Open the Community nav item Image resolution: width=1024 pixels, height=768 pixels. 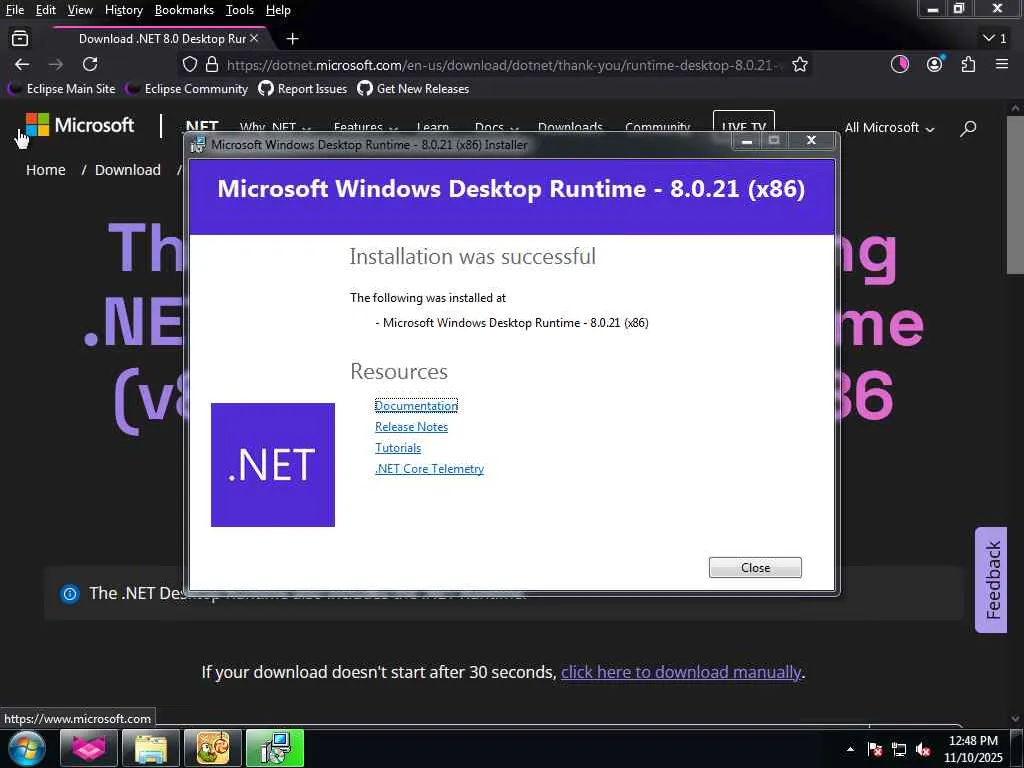point(657,127)
